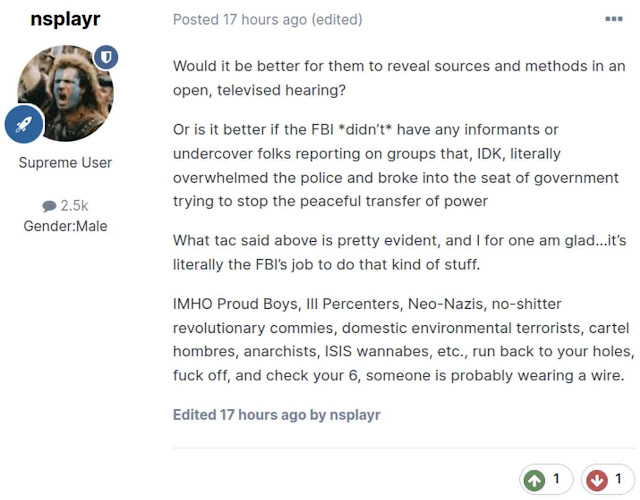
Task: Click the green upvote arrow icon
Action: (x=535, y=479)
